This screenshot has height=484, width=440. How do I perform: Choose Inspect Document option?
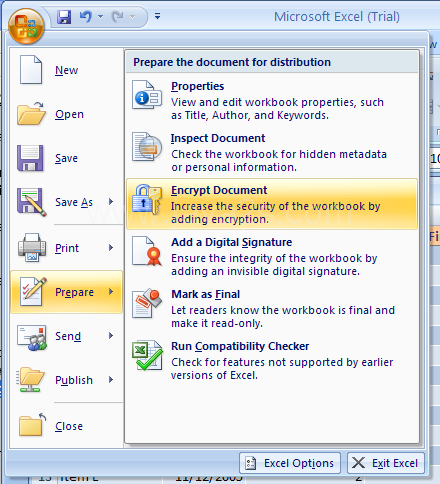272,152
